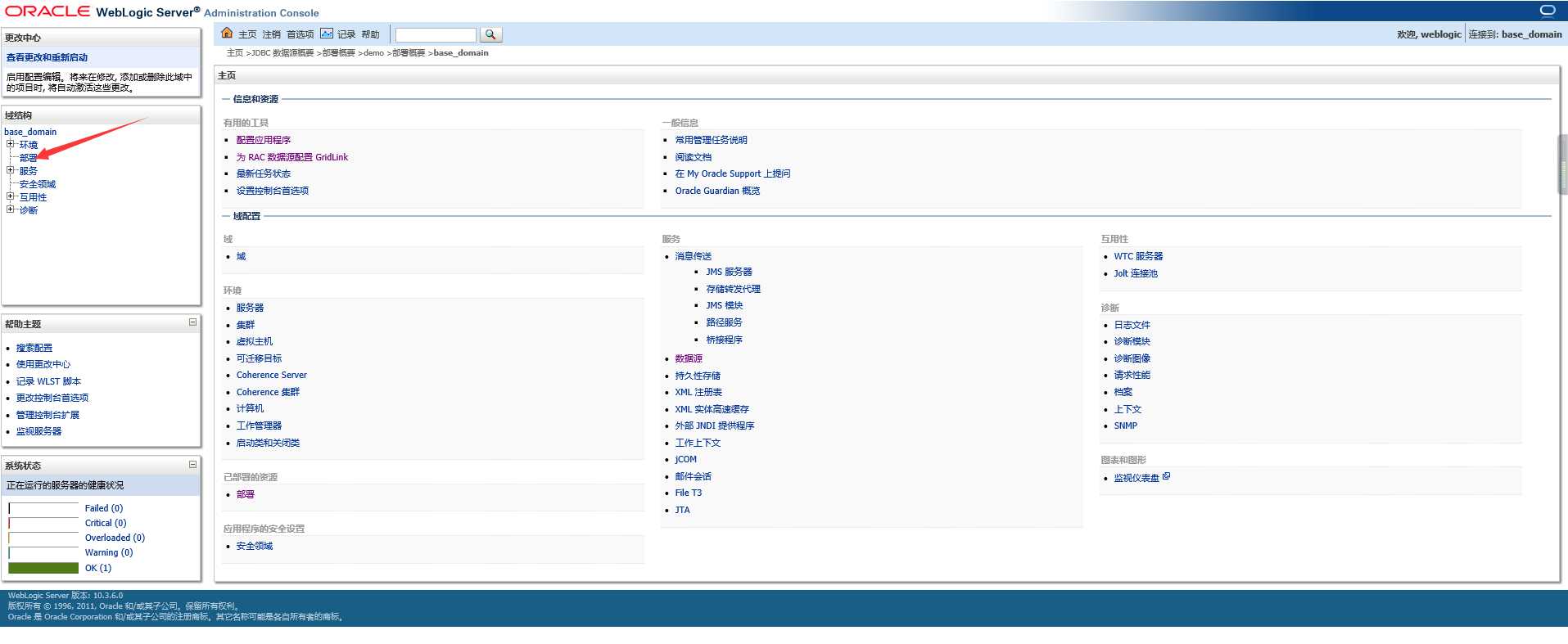Image resolution: width=1568 pixels, height=644 pixels.
Task: Click external-link icon beside 监视仪表盘
Action: pos(1166,476)
